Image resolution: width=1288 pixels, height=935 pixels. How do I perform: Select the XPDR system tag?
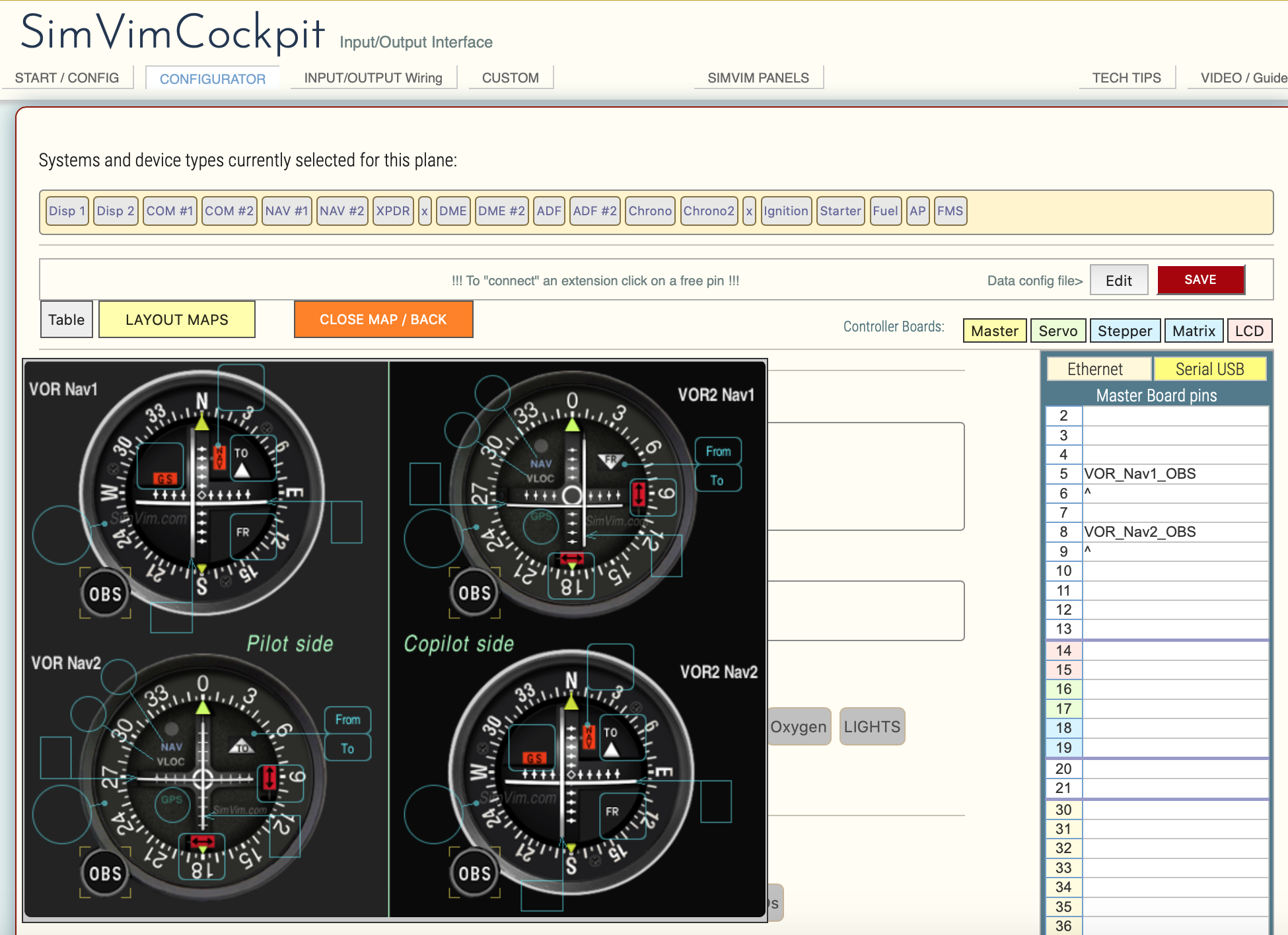pos(393,211)
